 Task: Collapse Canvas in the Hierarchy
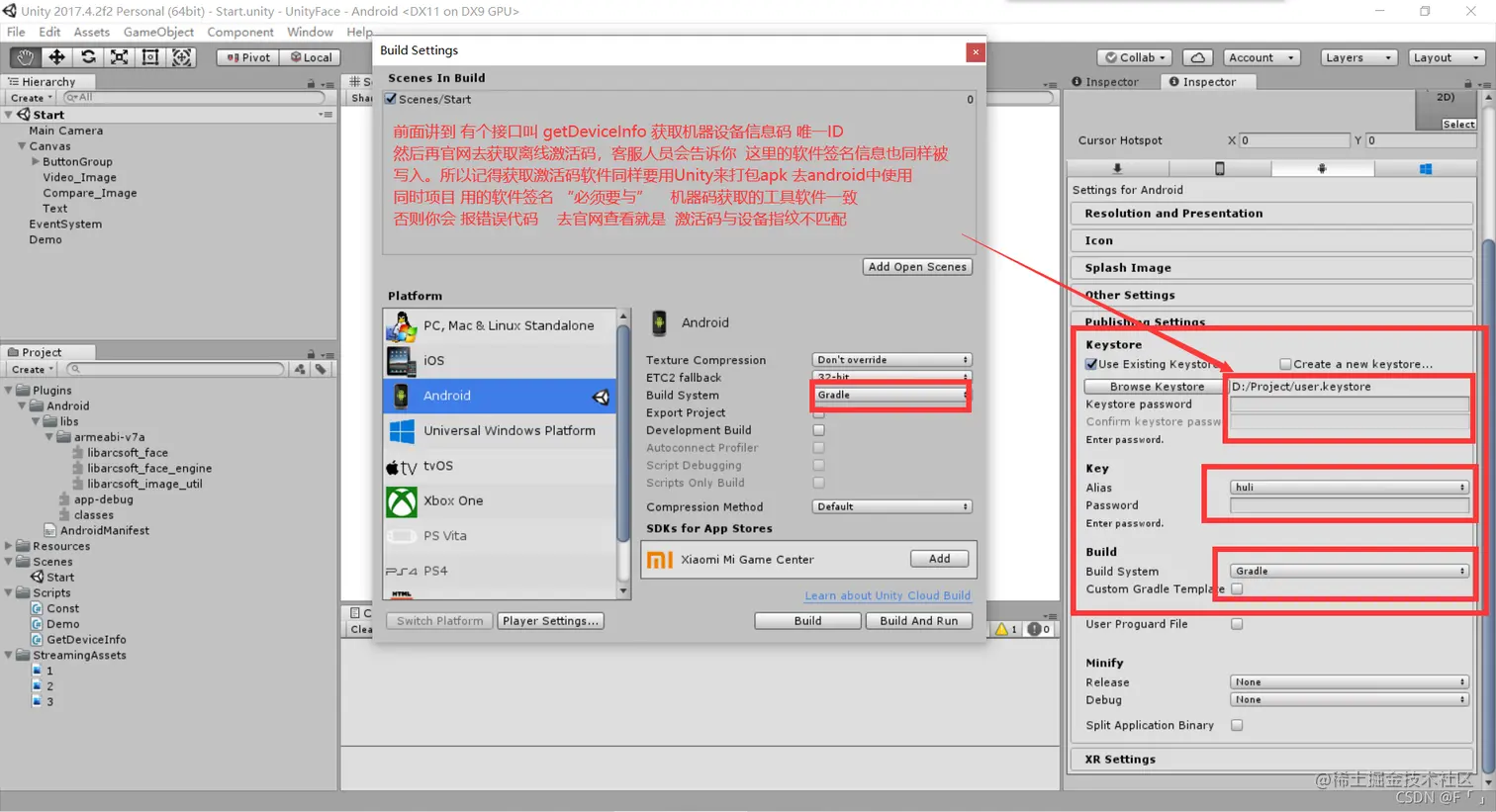click(22, 146)
